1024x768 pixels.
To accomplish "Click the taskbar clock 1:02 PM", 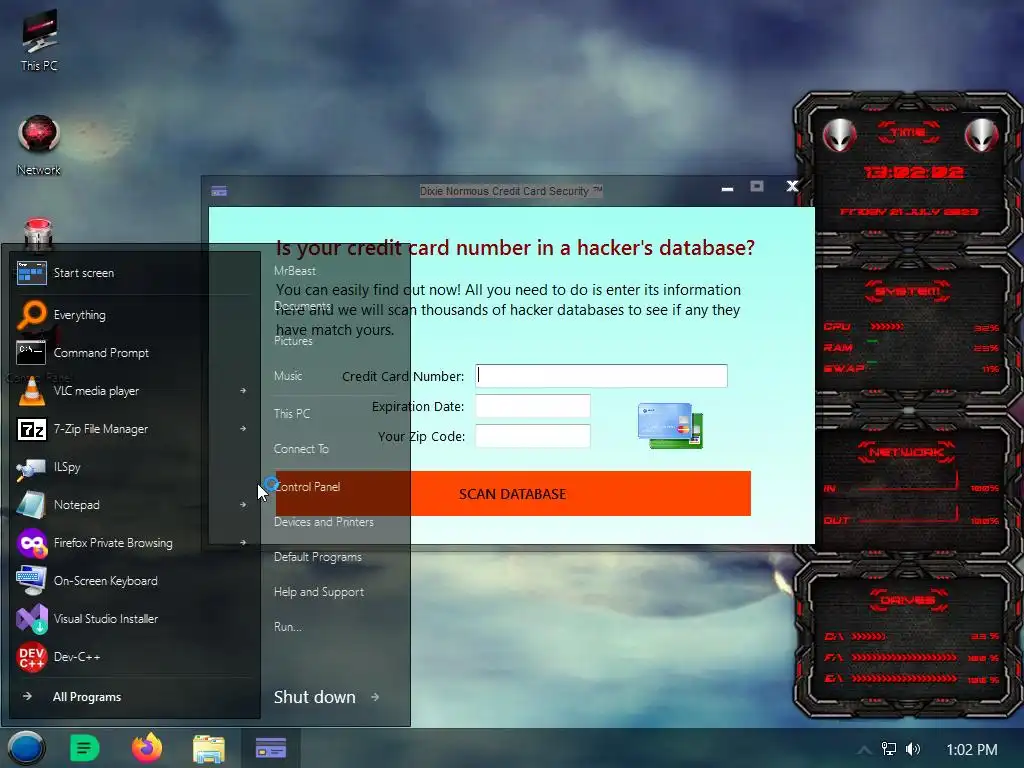I will (x=972, y=750).
